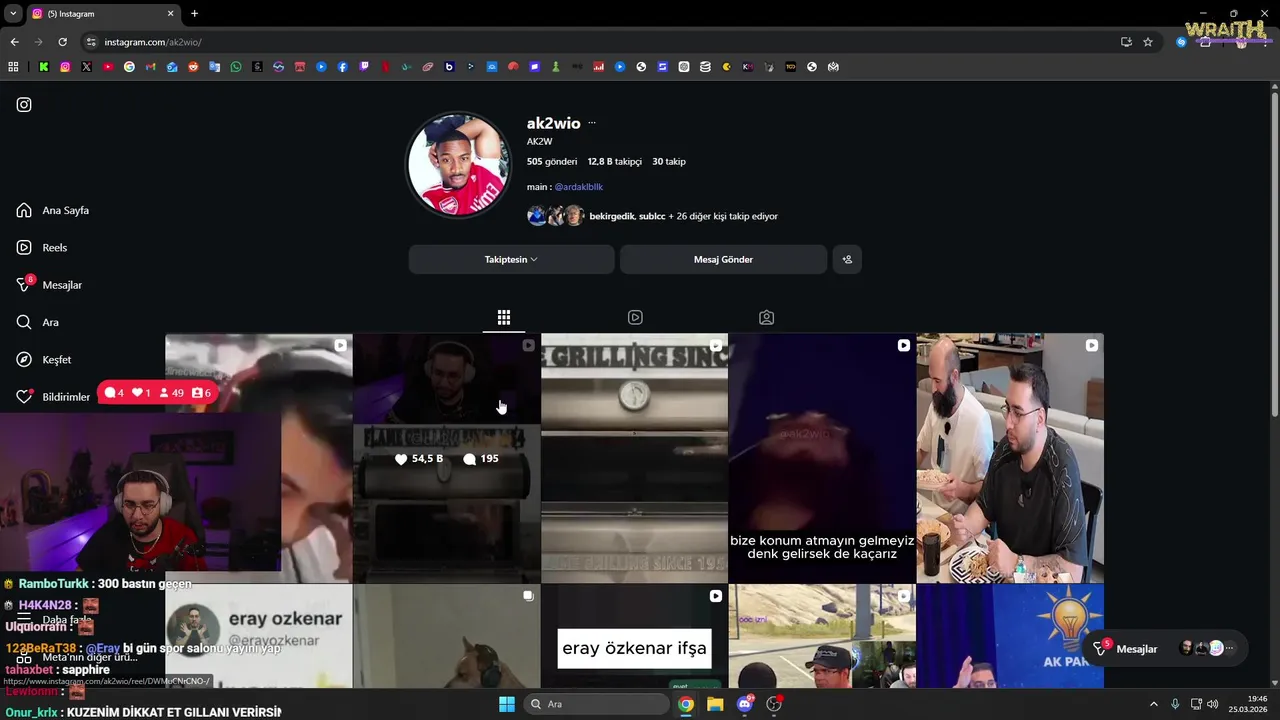Open the volume control in system tray
The height and width of the screenshot is (720, 1280).
[1212, 704]
